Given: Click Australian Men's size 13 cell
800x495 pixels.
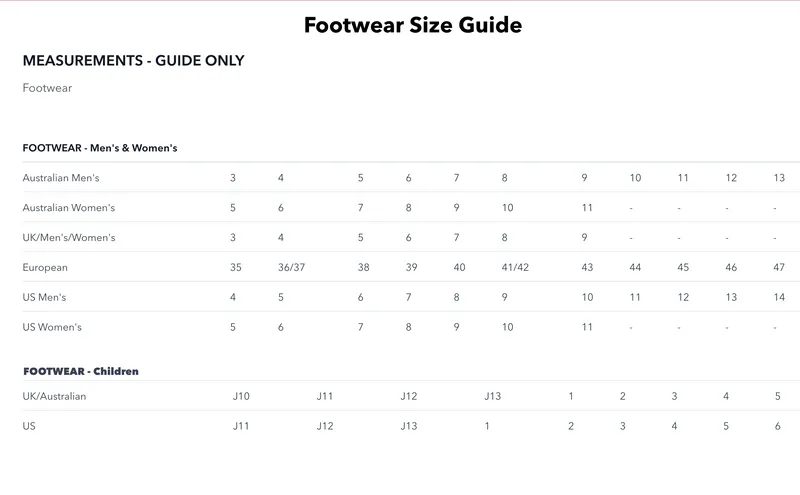Looking at the screenshot, I should 779,178.
